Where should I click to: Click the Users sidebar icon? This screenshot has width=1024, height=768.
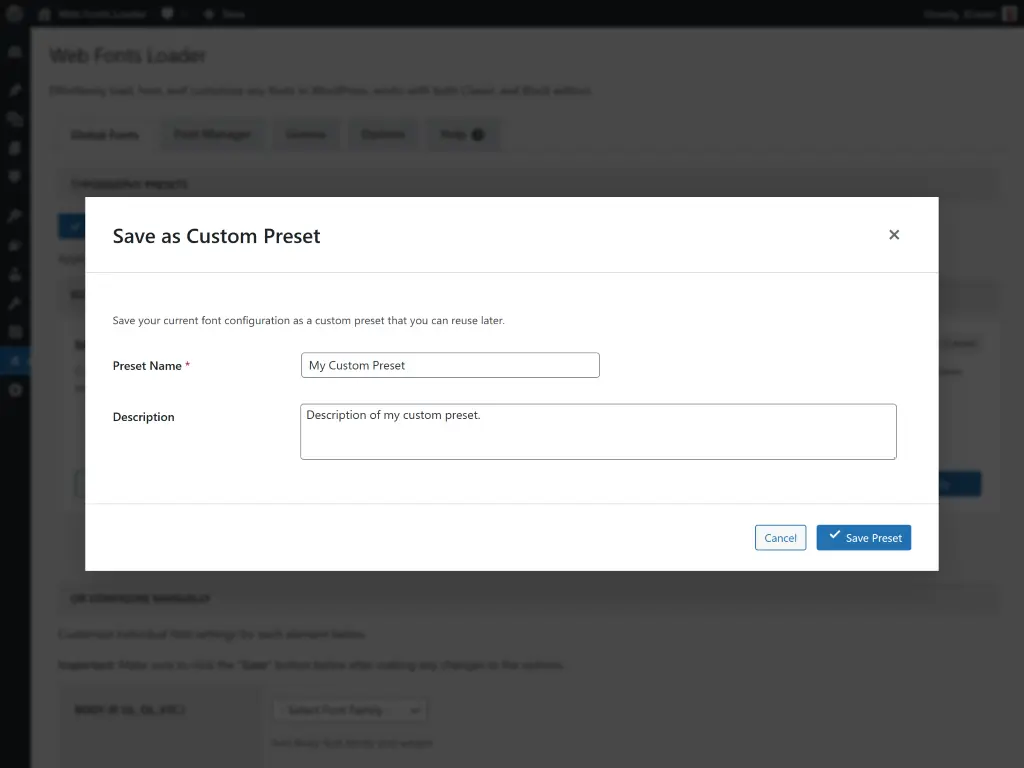tap(14, 275)
